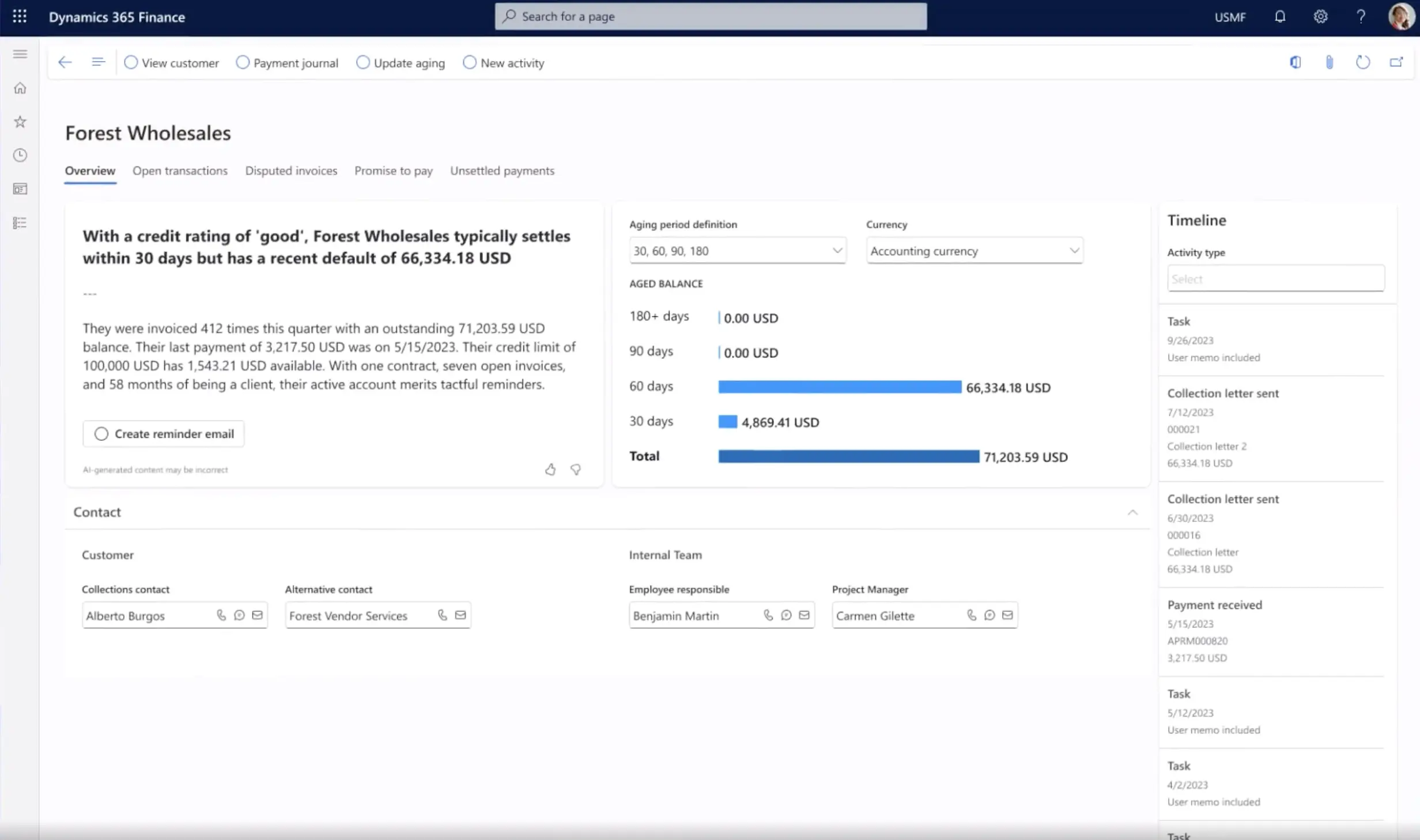1420x840 pixels.
Task: Start a New activity
Action: [504, 63]
